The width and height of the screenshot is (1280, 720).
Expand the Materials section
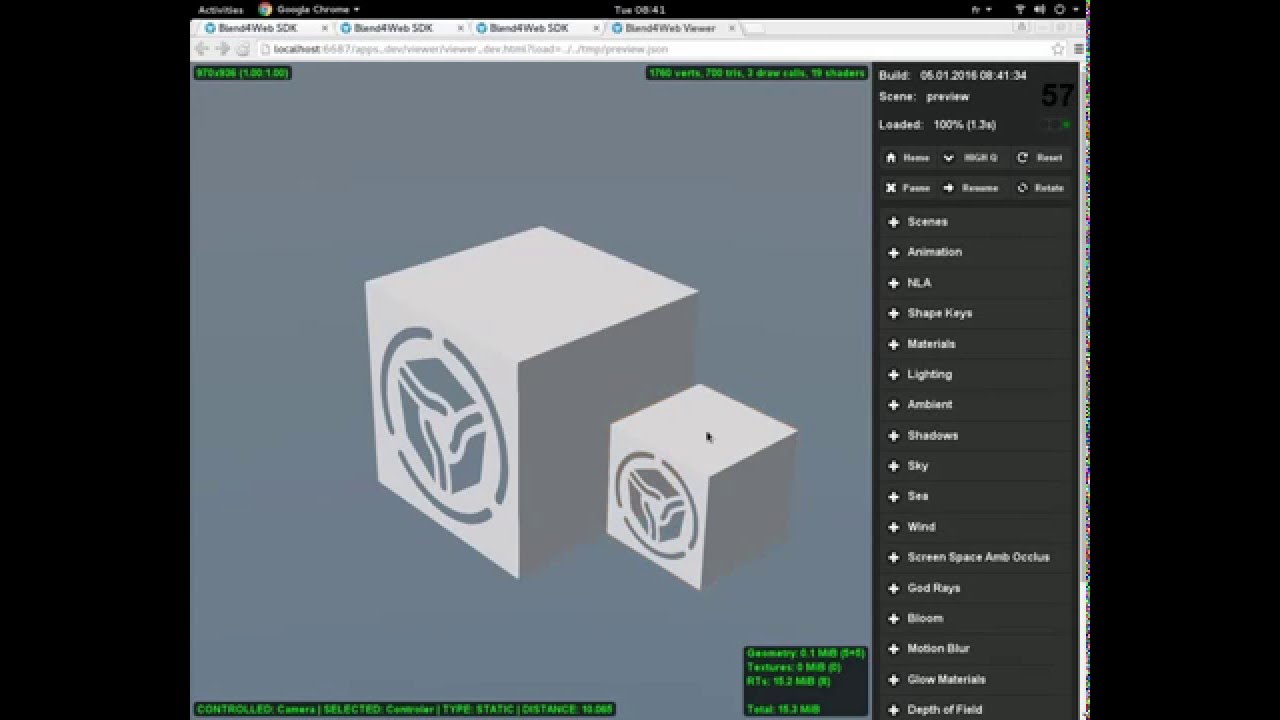[x=976, y=344]
